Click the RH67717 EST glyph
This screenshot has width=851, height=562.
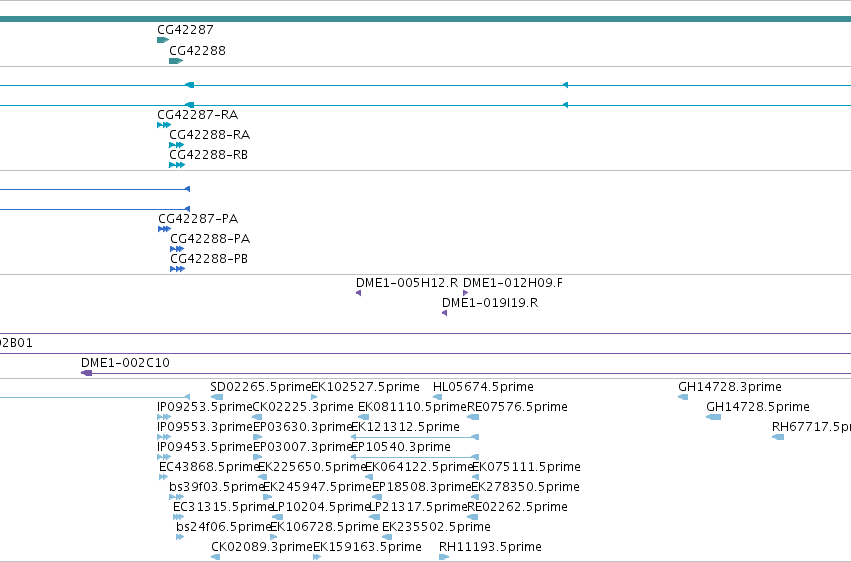pyautogui.click(x=778, y=438)
